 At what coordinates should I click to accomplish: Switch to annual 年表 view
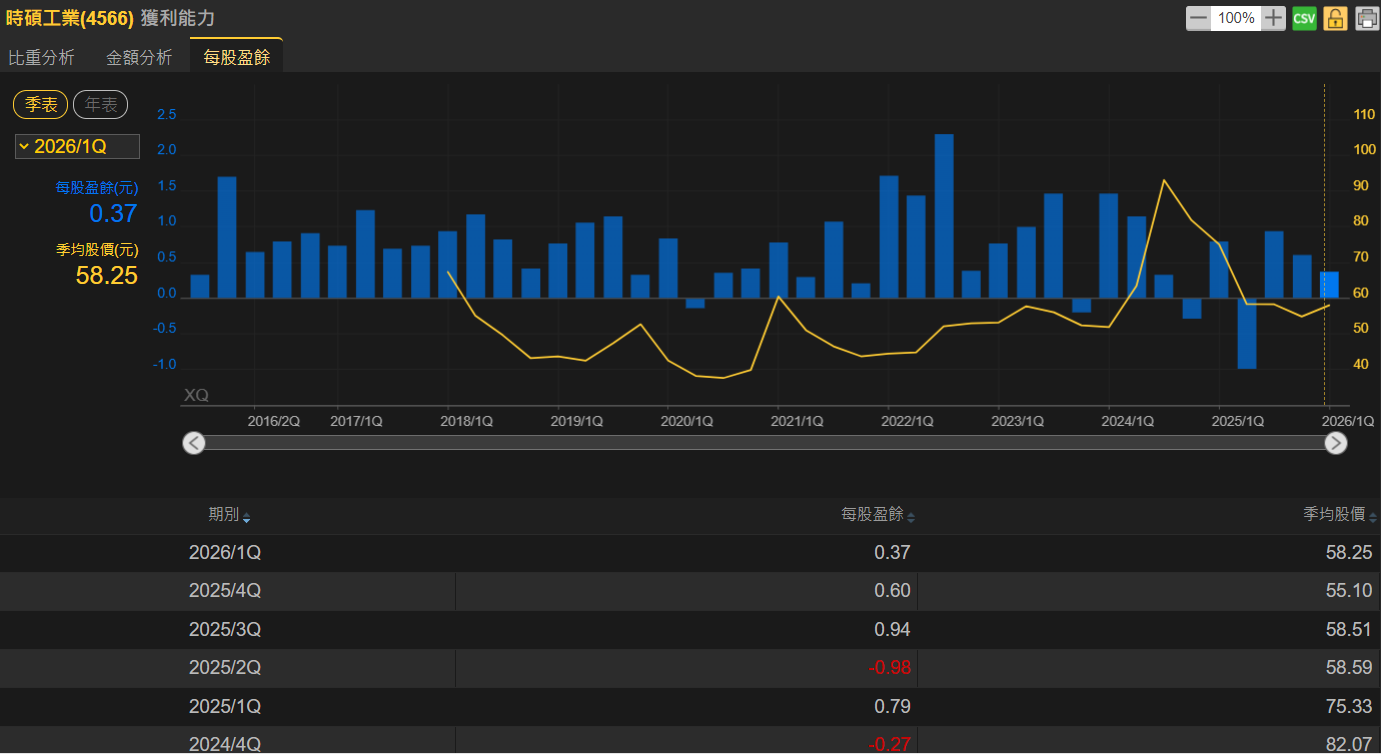point(101,105)
